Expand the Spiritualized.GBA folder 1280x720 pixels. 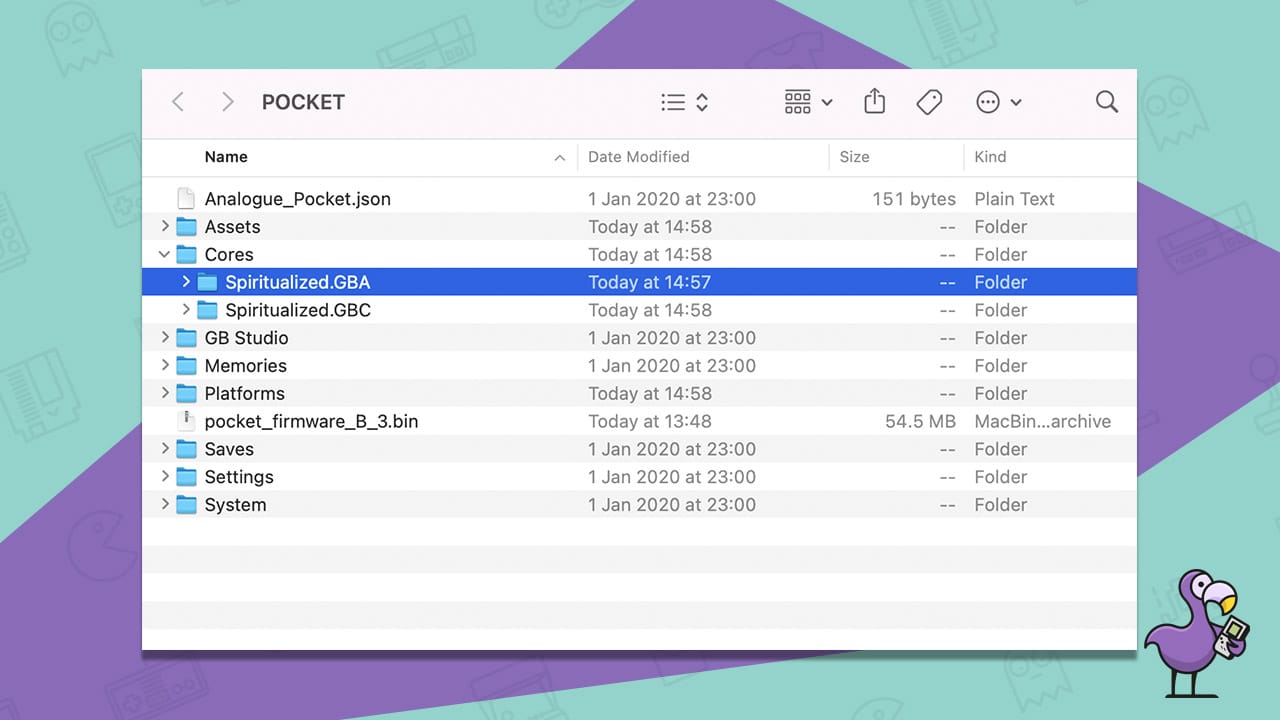pyautogui.click(x=185, y=282)
